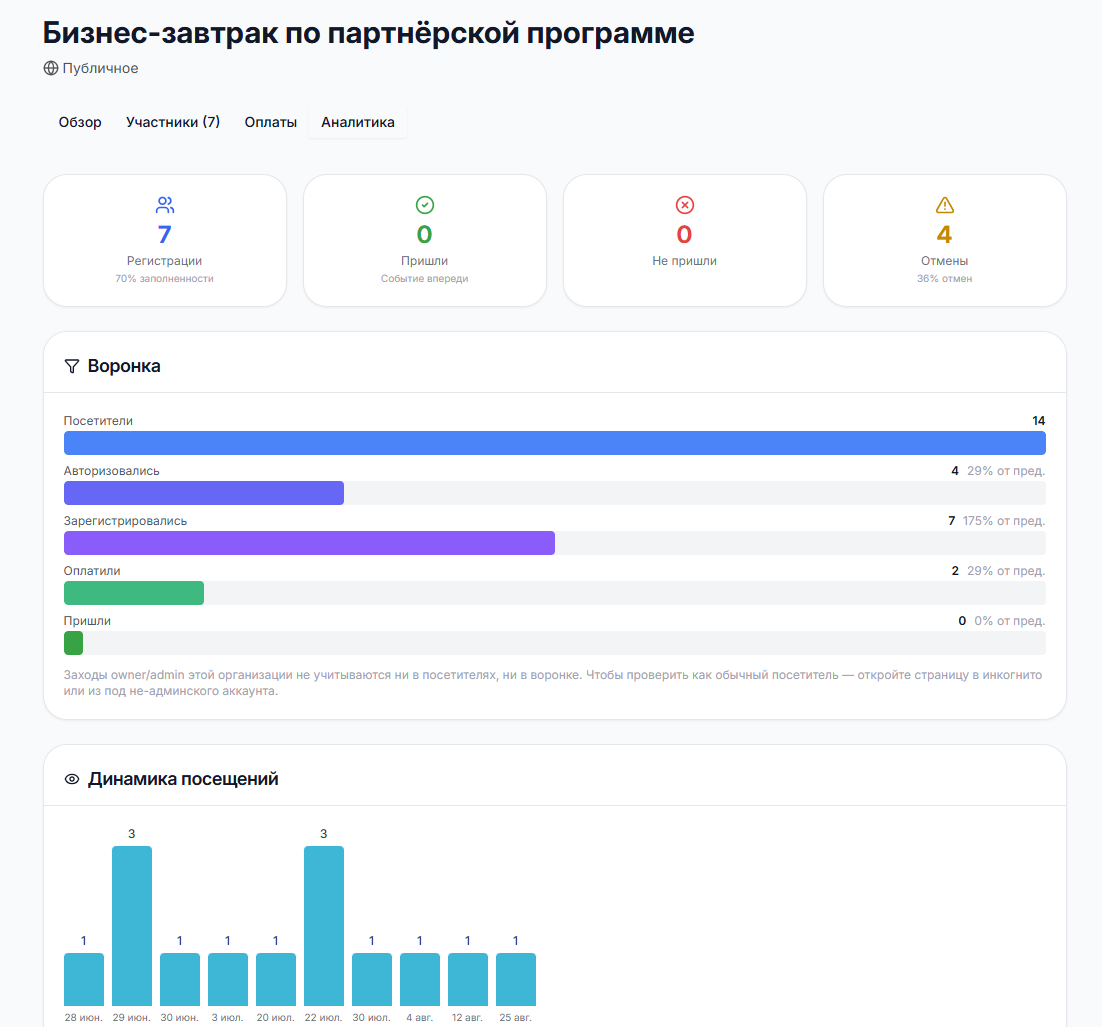Click the Пришли funnel bar
Screen dimensions: 1102x1027
73,642
